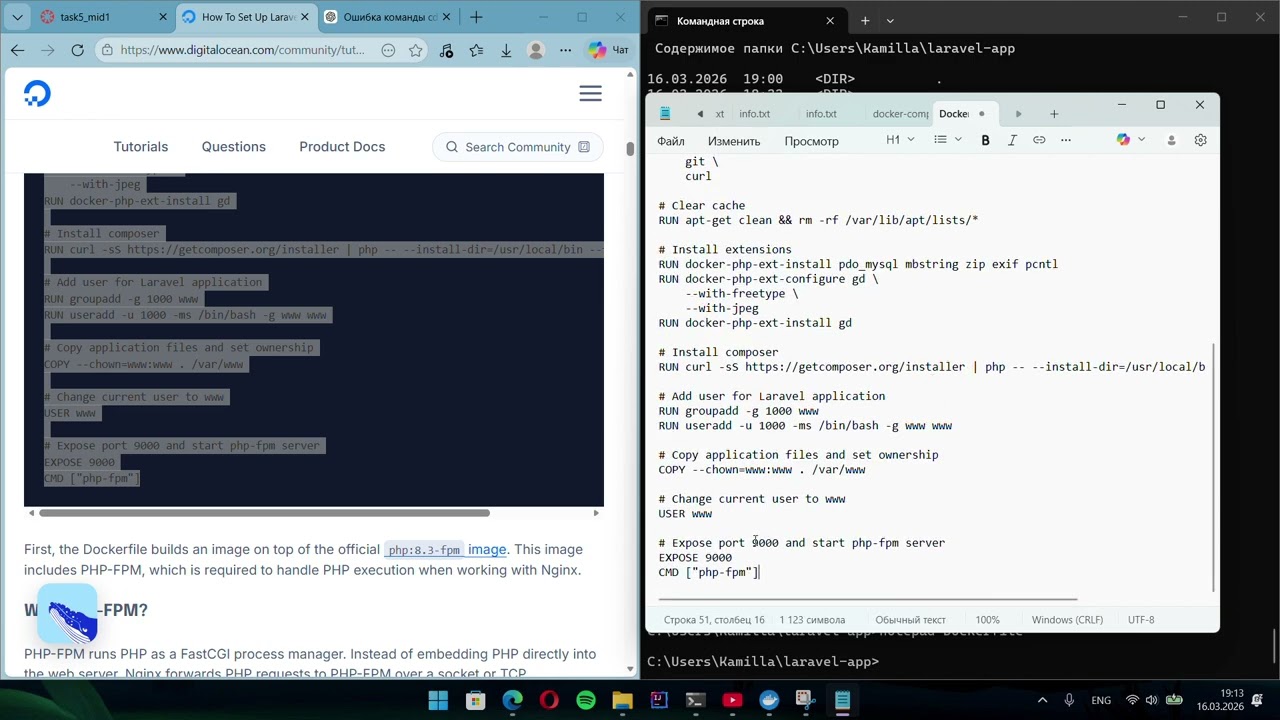The image size is (1280, 720).
Task: Open the terminal profiles dropdown
Action: click(890, 21)
